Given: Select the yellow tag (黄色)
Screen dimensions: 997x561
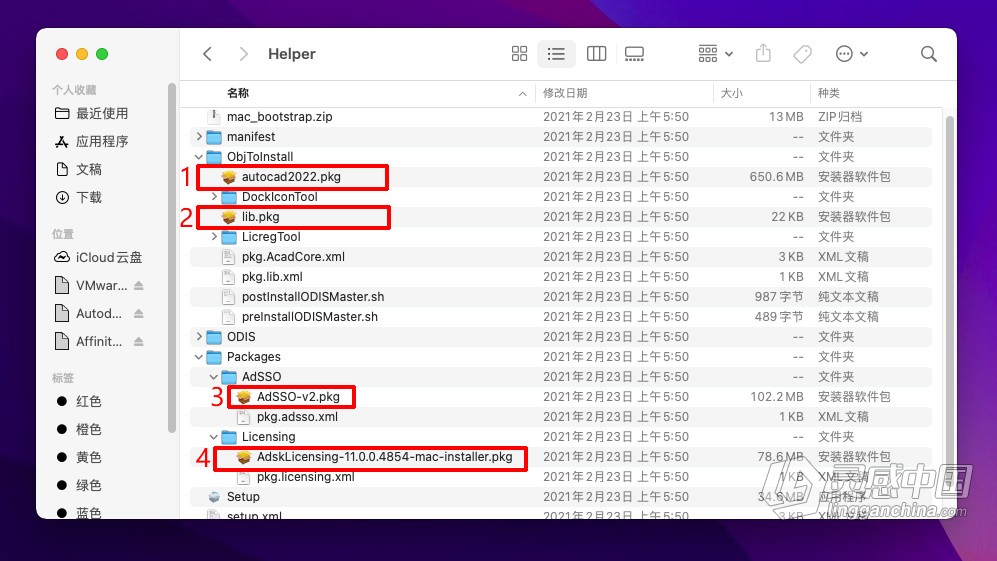Looking at the screenshot, I should point(79,457).
